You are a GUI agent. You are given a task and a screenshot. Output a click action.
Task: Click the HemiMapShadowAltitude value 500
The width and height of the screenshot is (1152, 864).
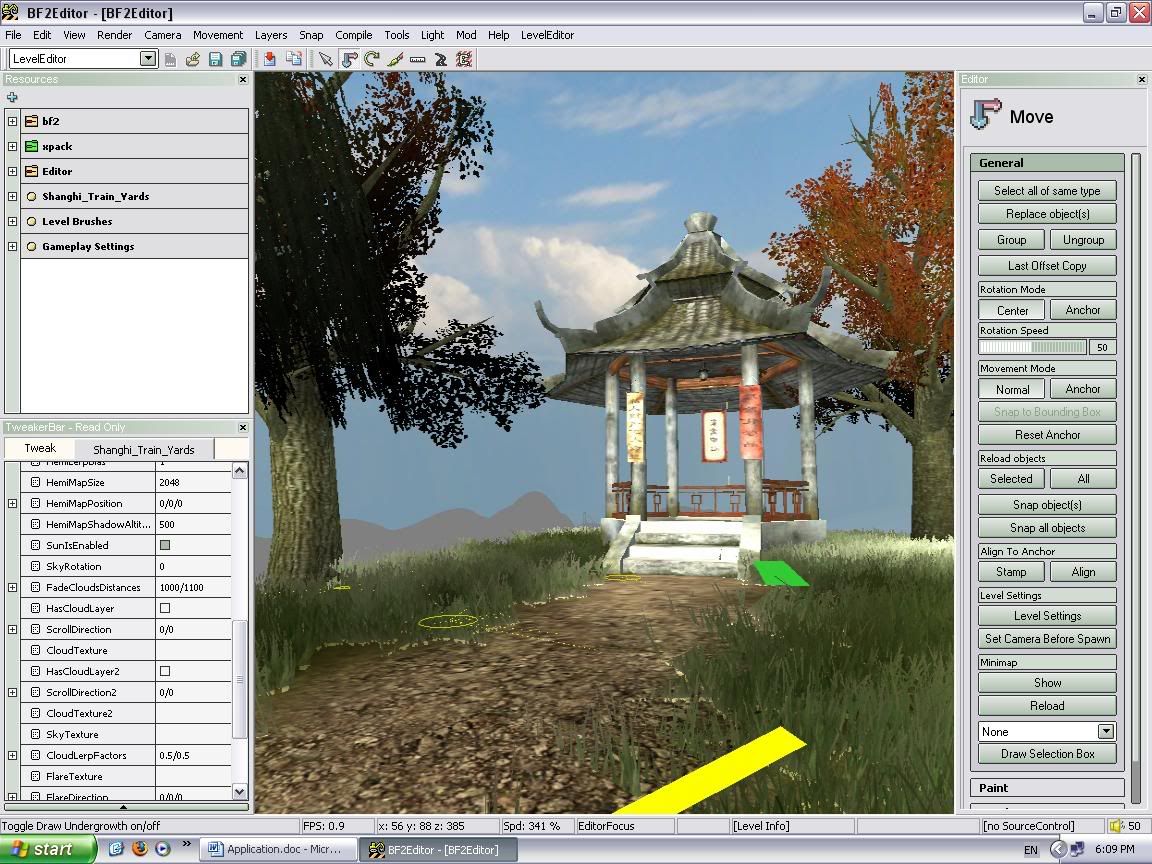click(193, 525)
